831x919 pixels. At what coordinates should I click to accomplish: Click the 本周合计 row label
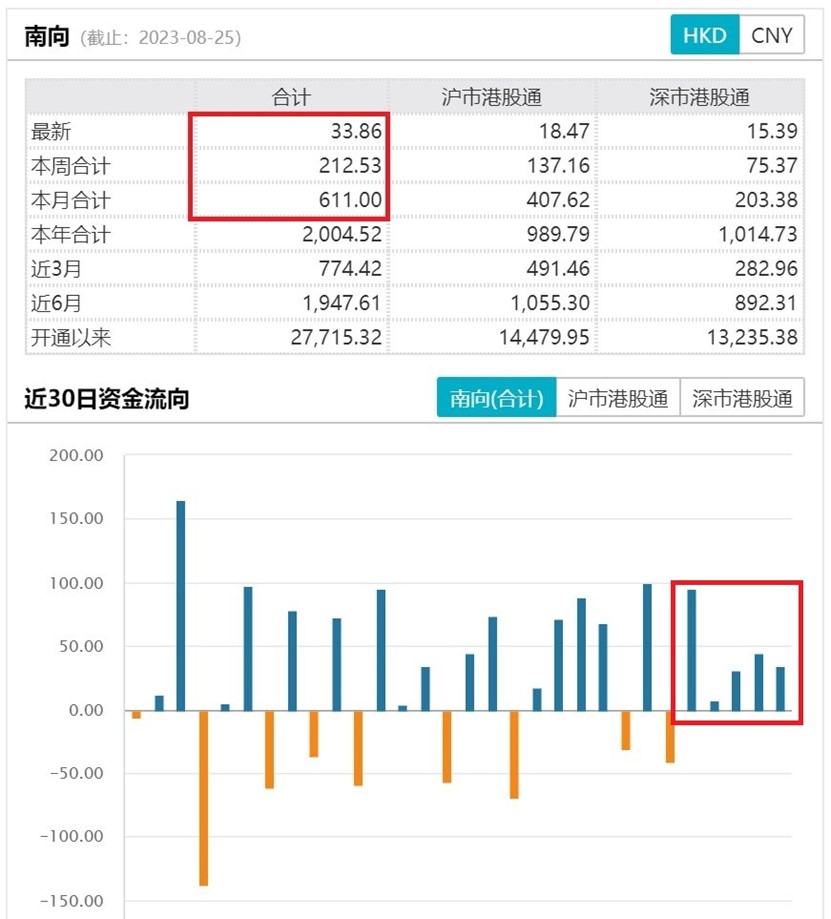(71, 166)
